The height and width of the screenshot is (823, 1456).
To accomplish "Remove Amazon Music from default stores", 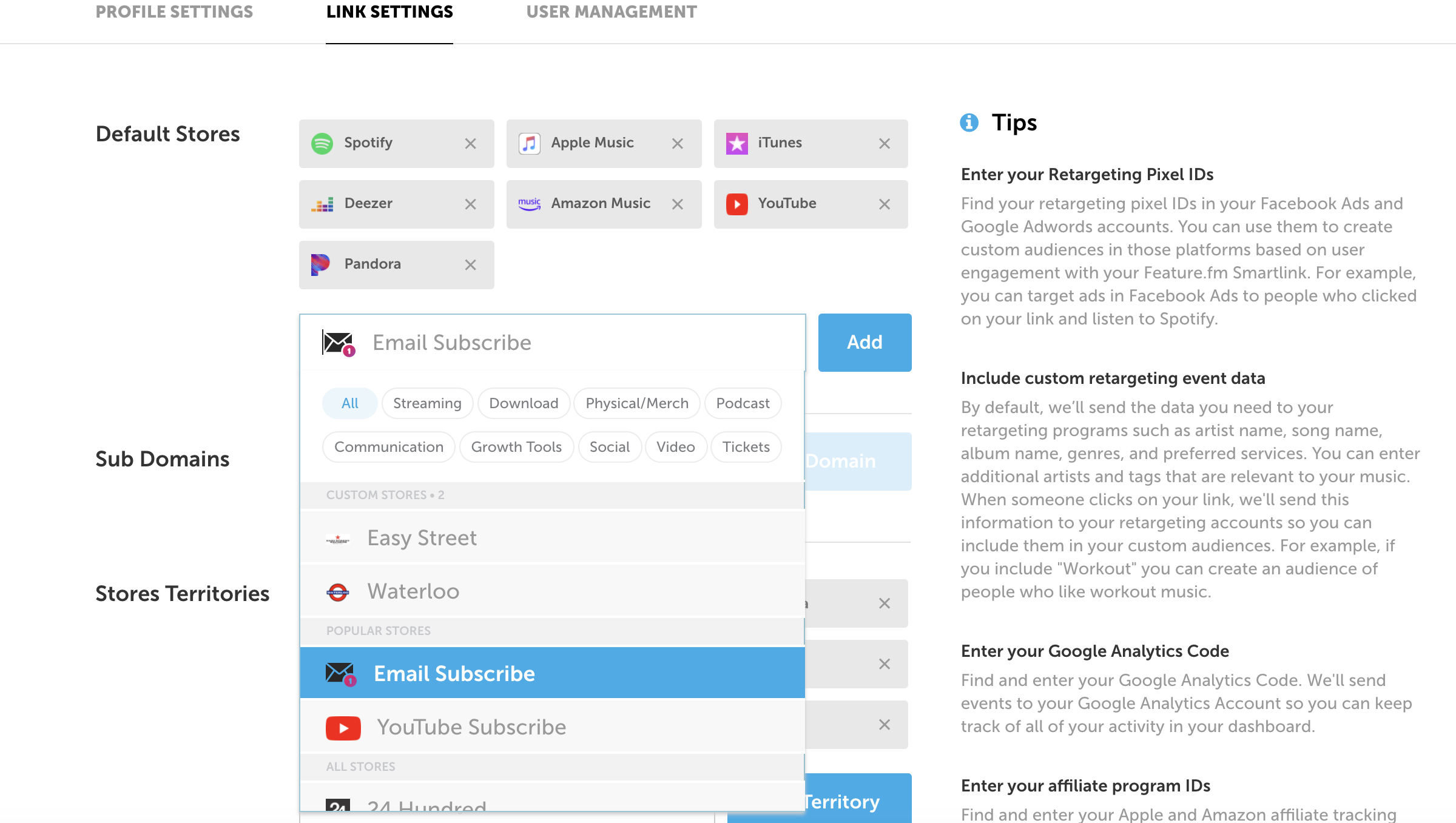I will pos(678,204).
